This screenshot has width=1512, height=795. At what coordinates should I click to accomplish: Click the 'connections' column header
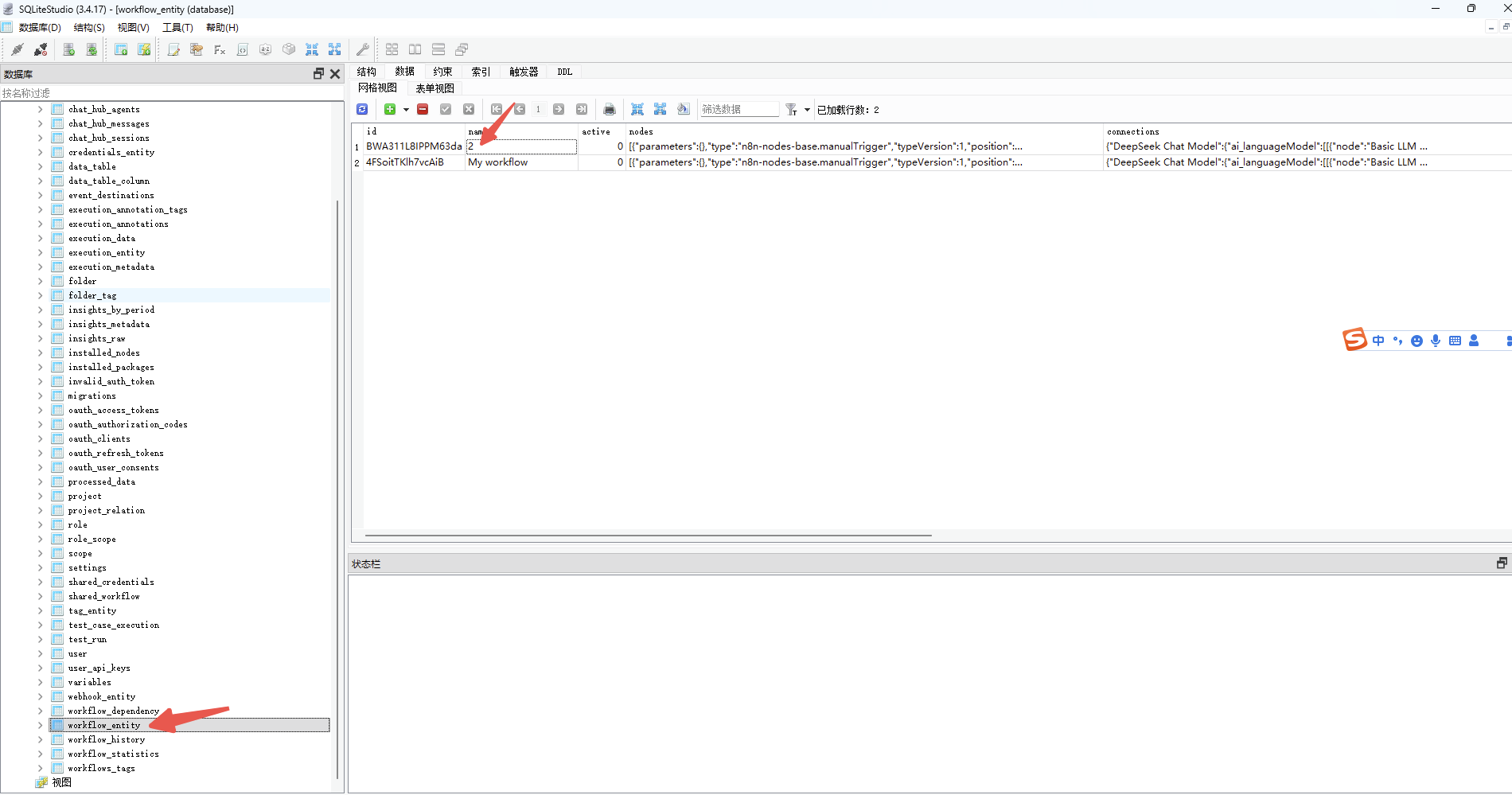1133,131
